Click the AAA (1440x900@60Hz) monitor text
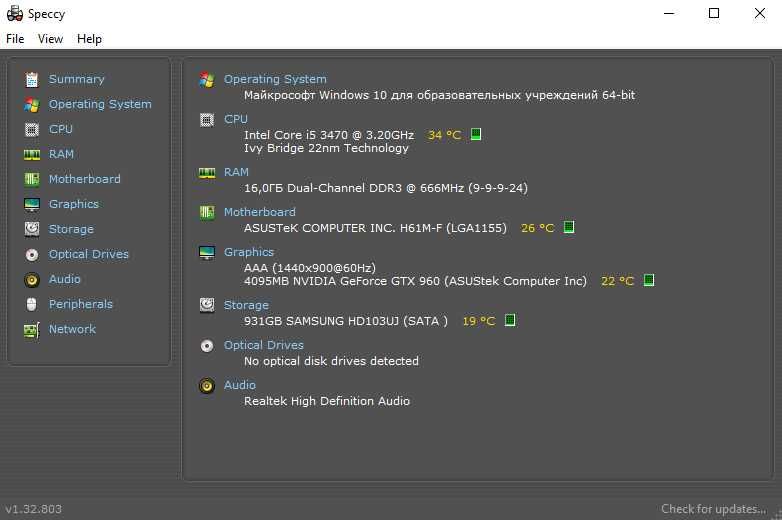This screenshot has width=782, height=520. coord(310,268)
